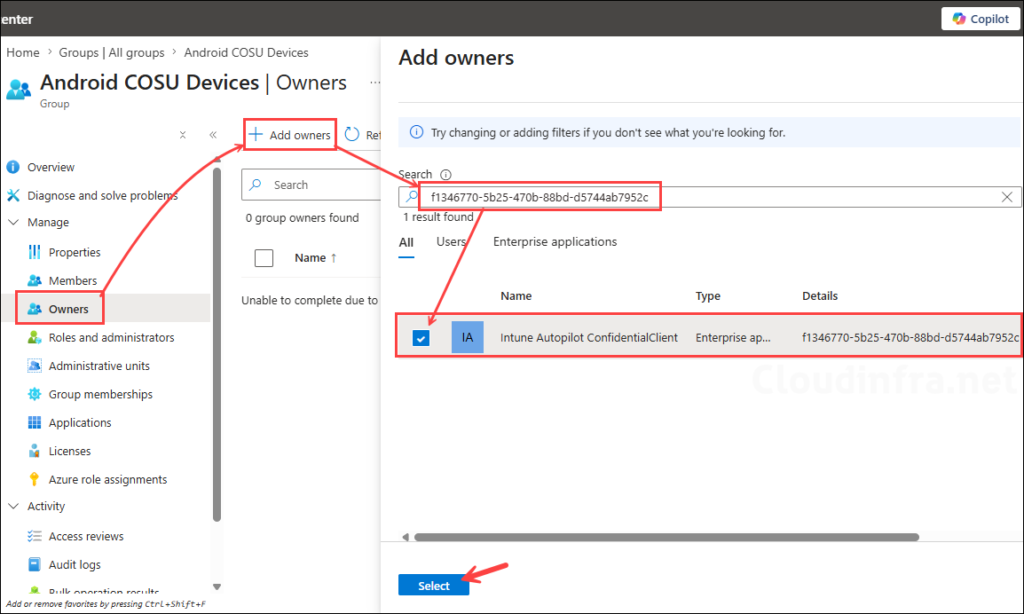
Task: Open Android COSU Devices breadcrumb
Action: coord(246,52)
